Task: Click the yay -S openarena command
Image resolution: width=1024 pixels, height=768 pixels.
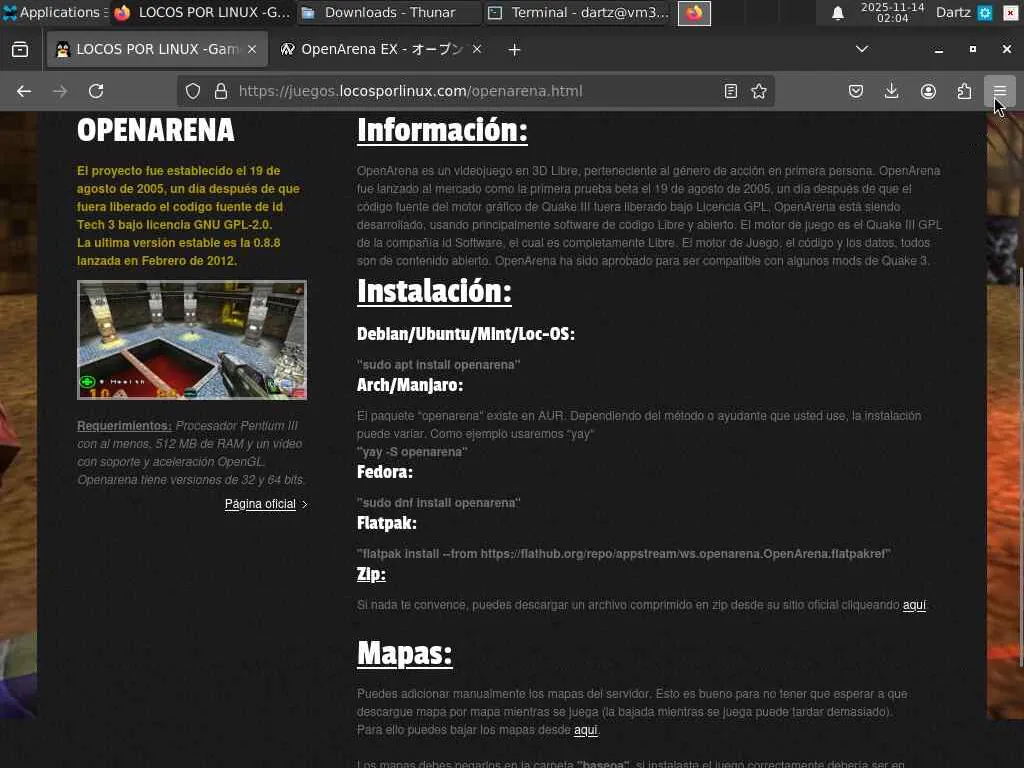Action: point(412,452)
